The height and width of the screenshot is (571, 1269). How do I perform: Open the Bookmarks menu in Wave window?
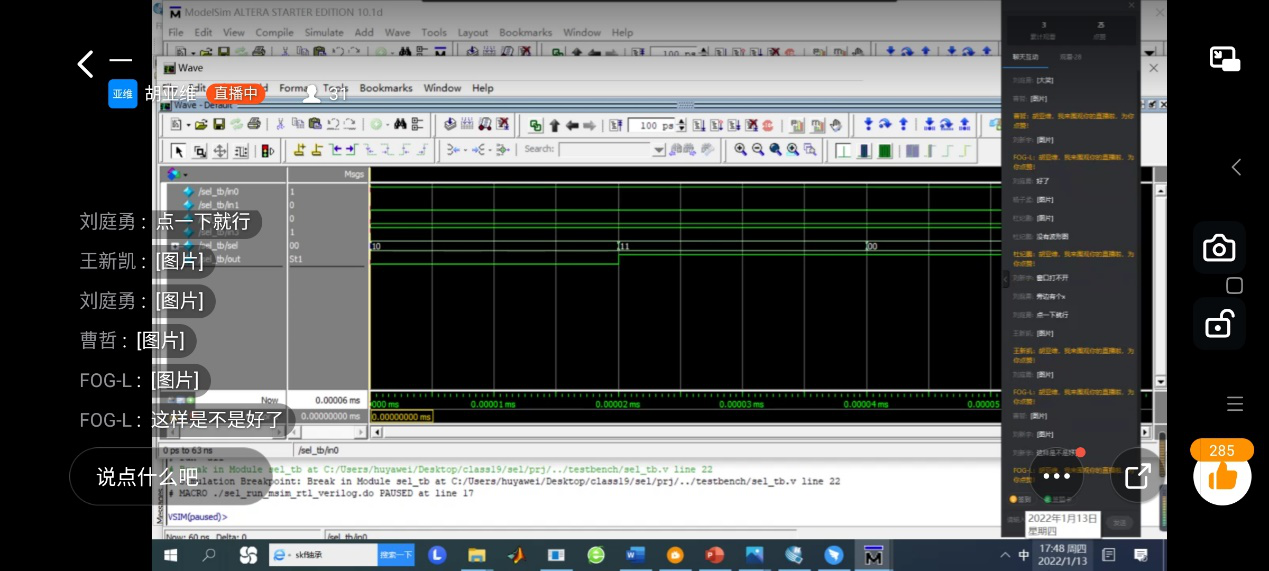(x=385, y=88)
